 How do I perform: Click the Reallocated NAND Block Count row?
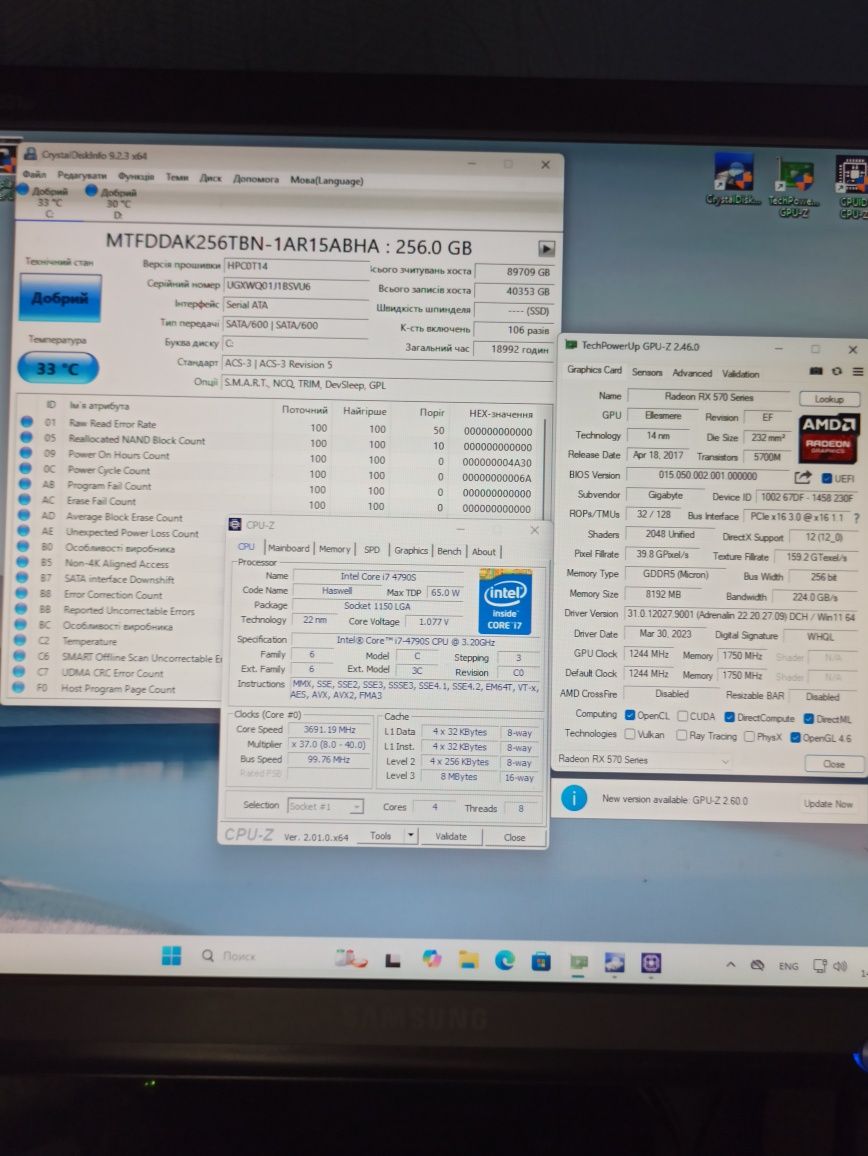pyautogui.click(x=281, y=441)
